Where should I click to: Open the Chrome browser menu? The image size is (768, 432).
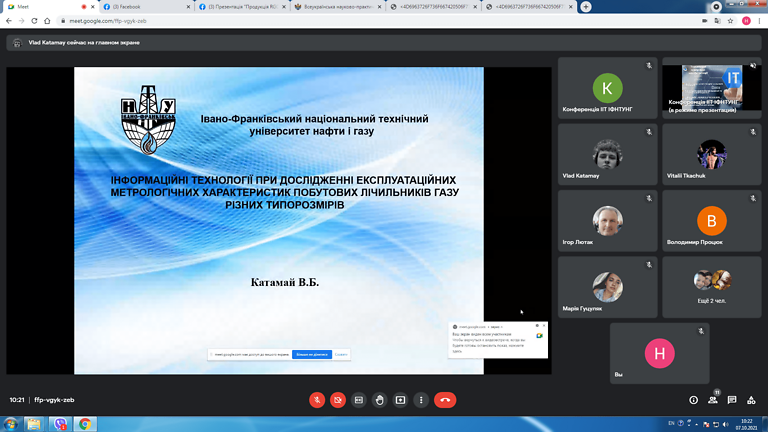759,21
